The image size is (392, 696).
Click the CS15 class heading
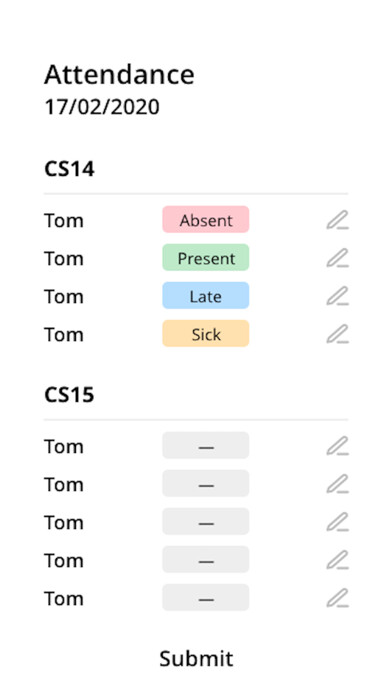click(x=69, y=395)
